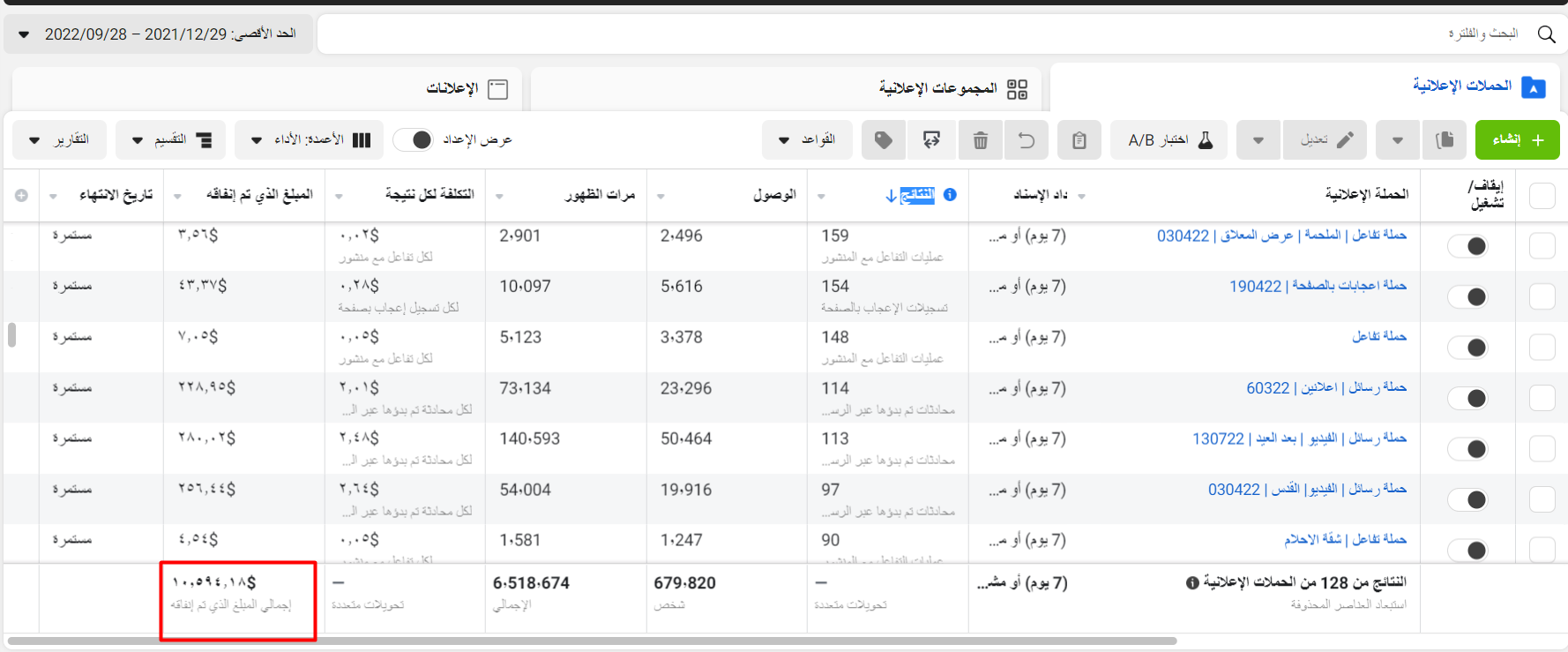Click the horizontal scrollbar at bottom
The image size is (1568, 652).
(591, 641)
